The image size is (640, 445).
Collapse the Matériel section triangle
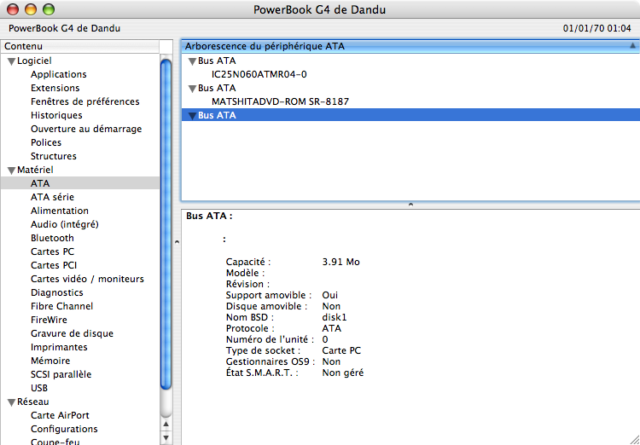click(x=11, y=171)
